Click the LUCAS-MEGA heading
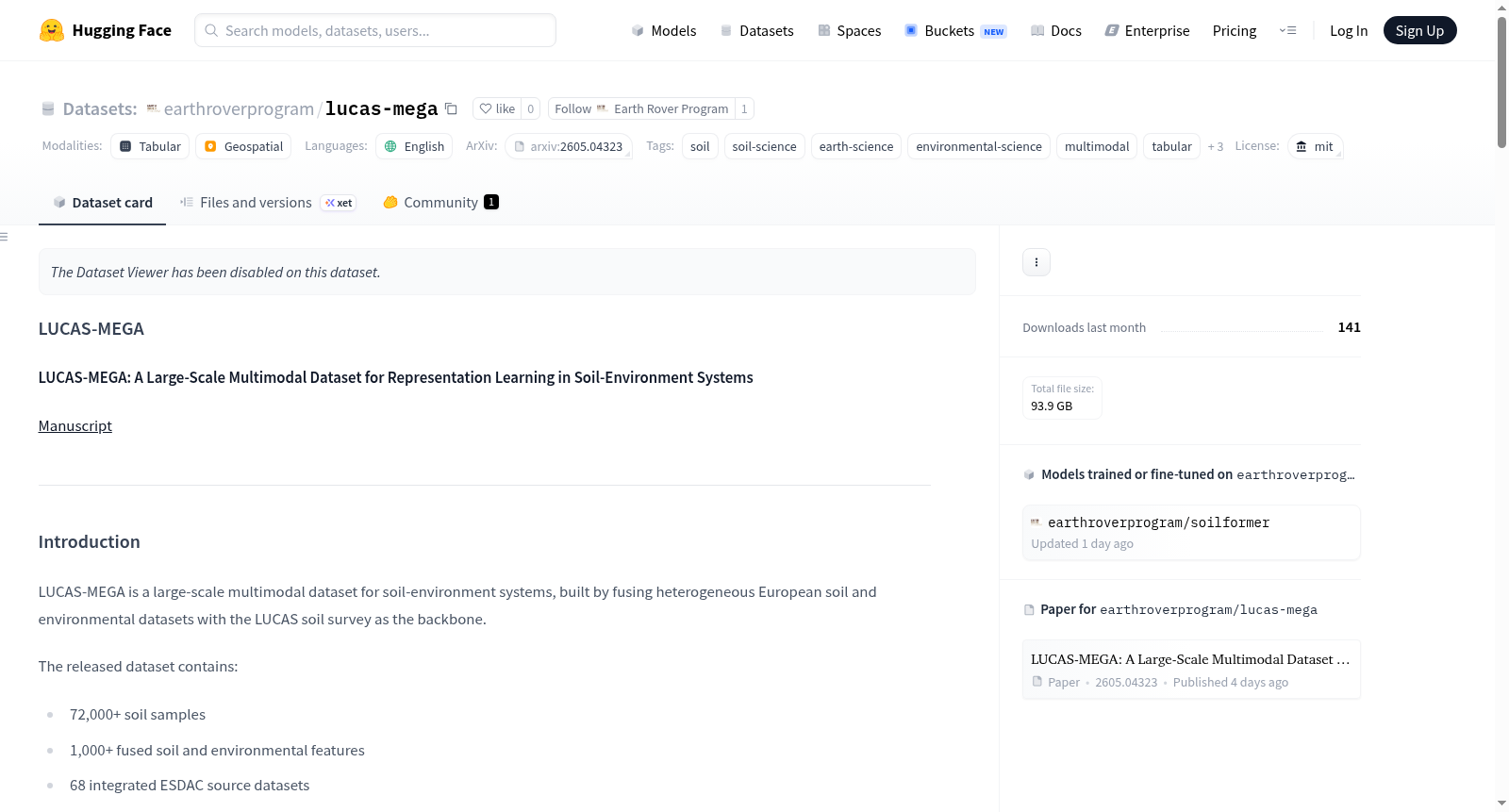 pyautogui.click(x=91, y=329)
